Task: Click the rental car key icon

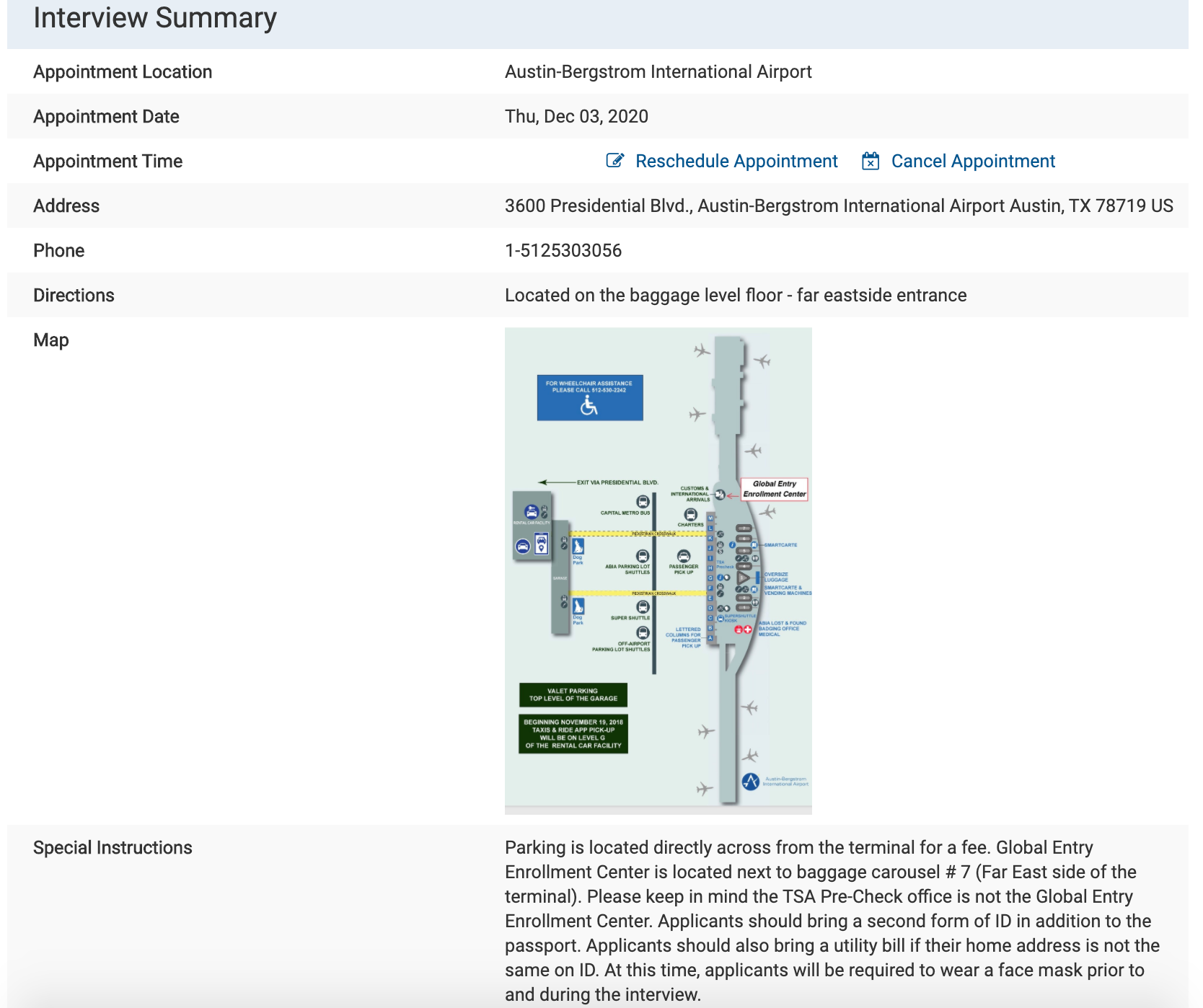Action: pyautogui.click(x=532, y=512)
